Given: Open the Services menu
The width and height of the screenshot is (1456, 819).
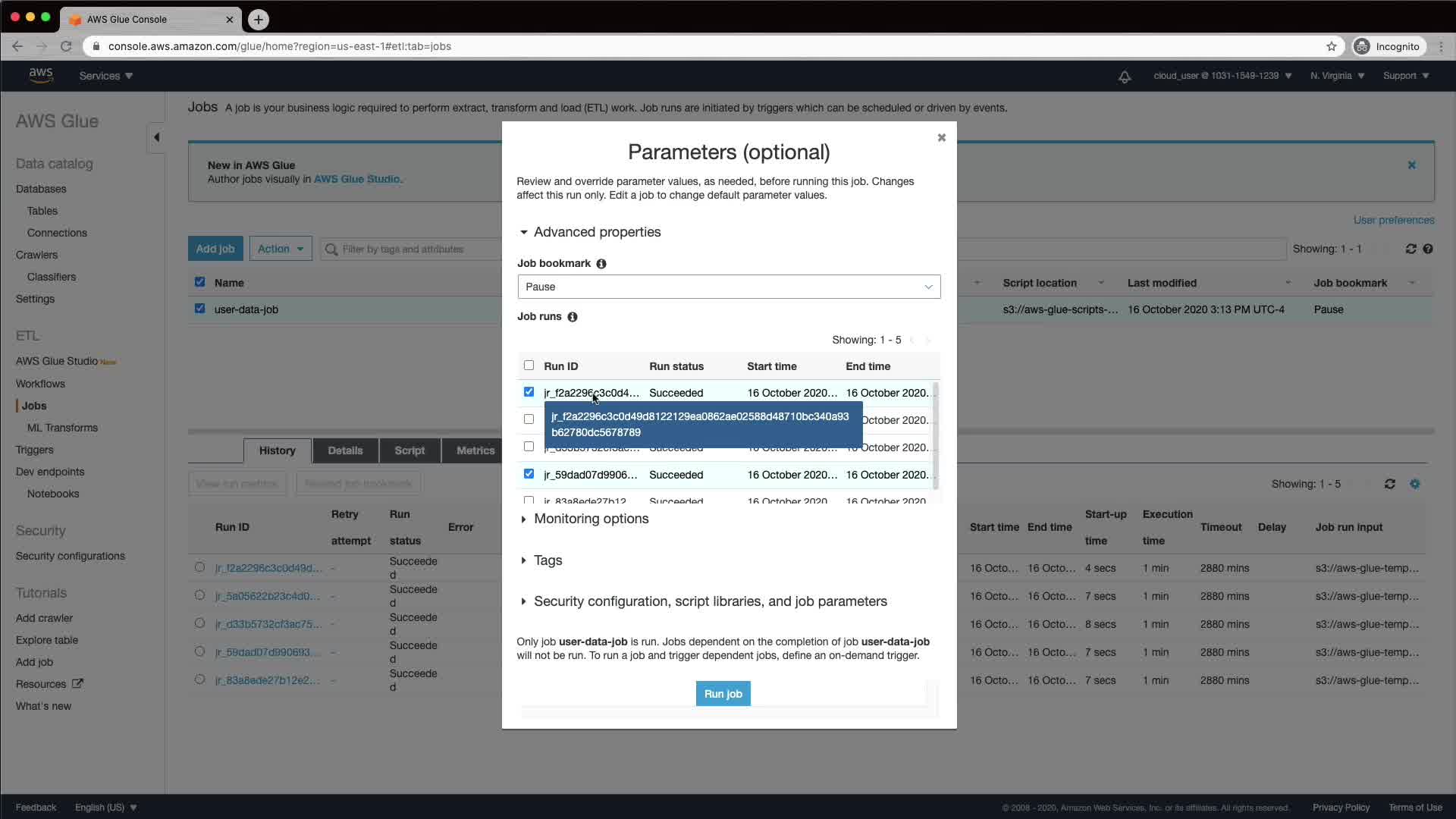Looking at the screenshot, I should (105, 76).
